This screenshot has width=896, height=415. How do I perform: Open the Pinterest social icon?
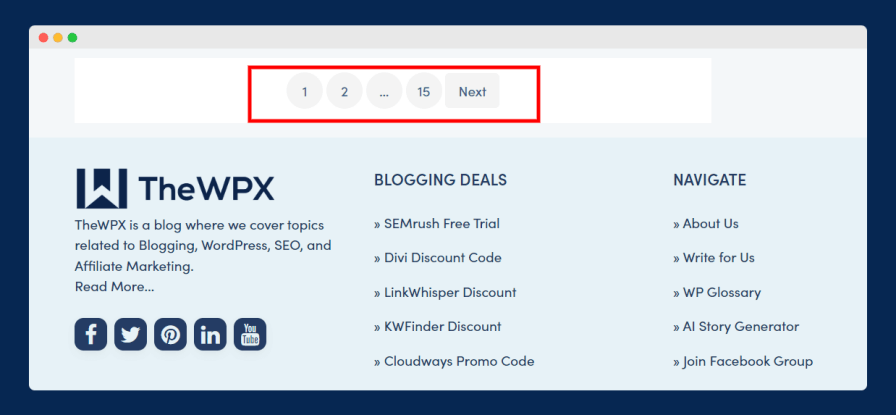[x=170, y=334]
